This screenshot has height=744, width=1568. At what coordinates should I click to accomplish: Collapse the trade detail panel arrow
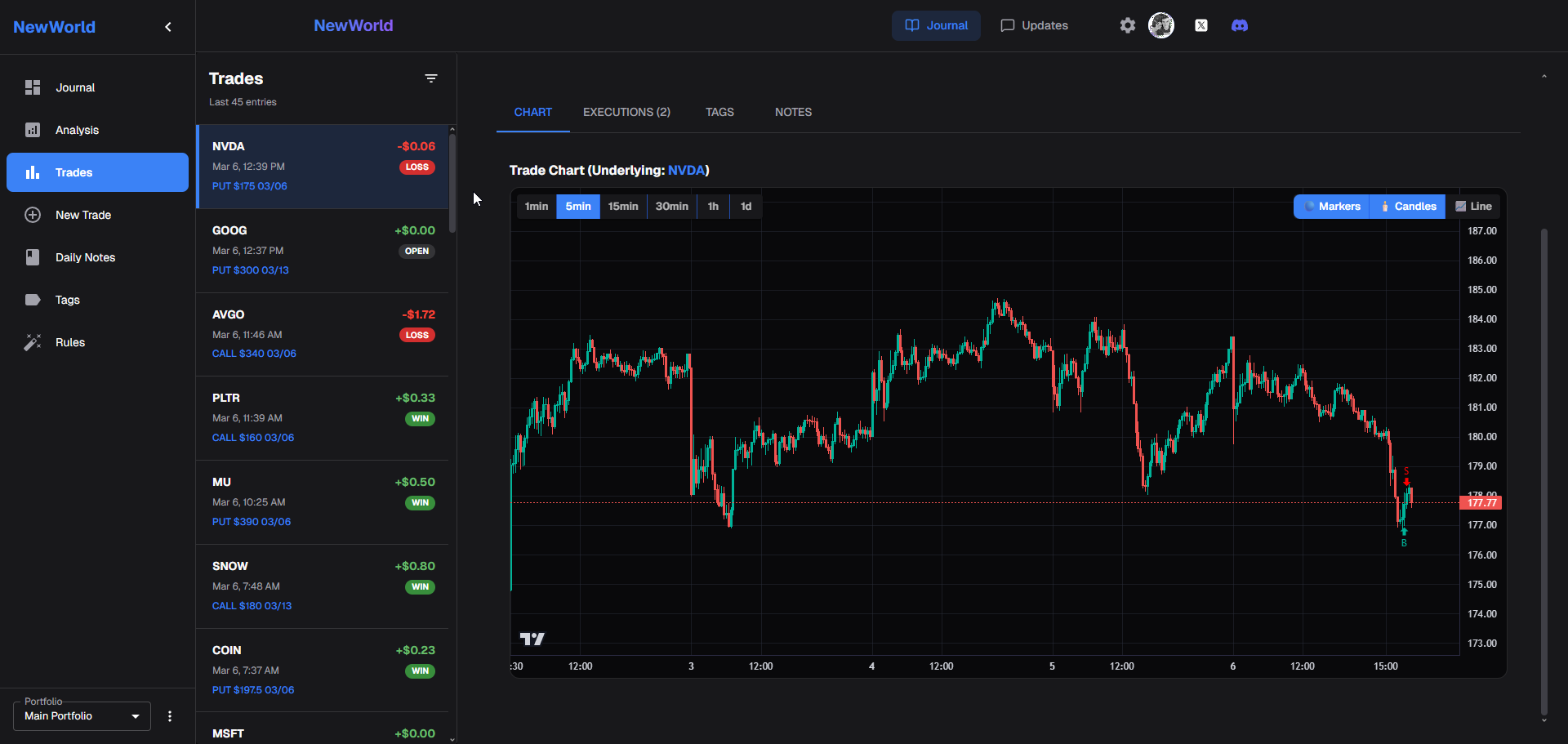pyautogui.click(x=1543, y=76)
